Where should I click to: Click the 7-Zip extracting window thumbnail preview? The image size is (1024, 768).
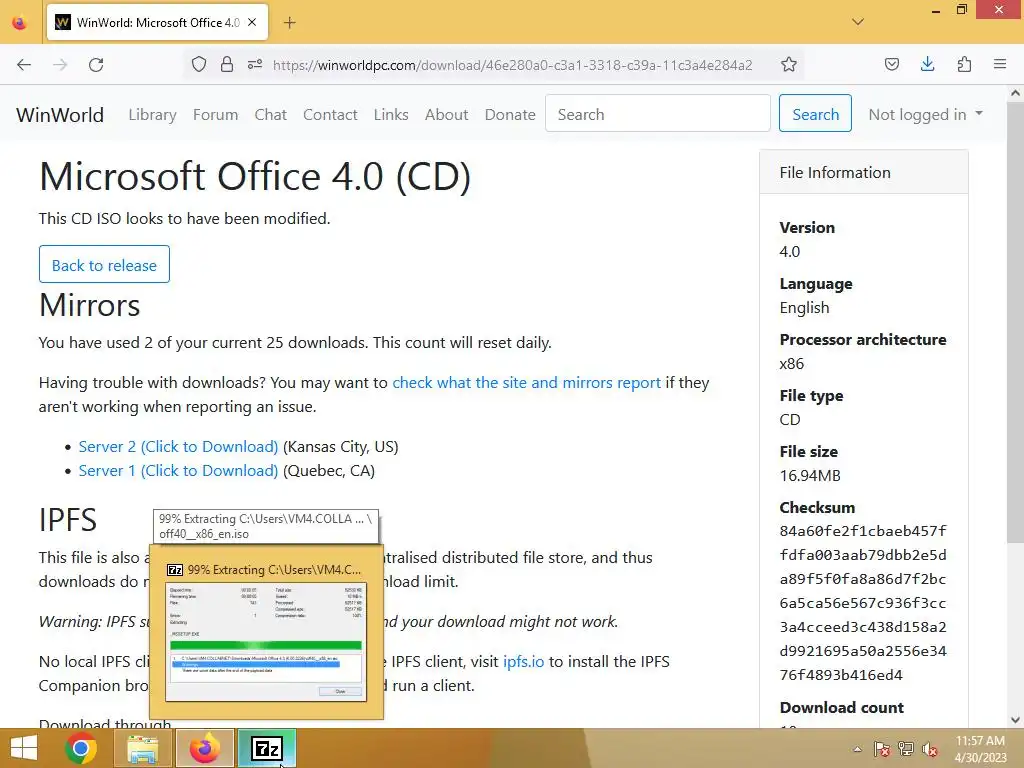point(266,641)
